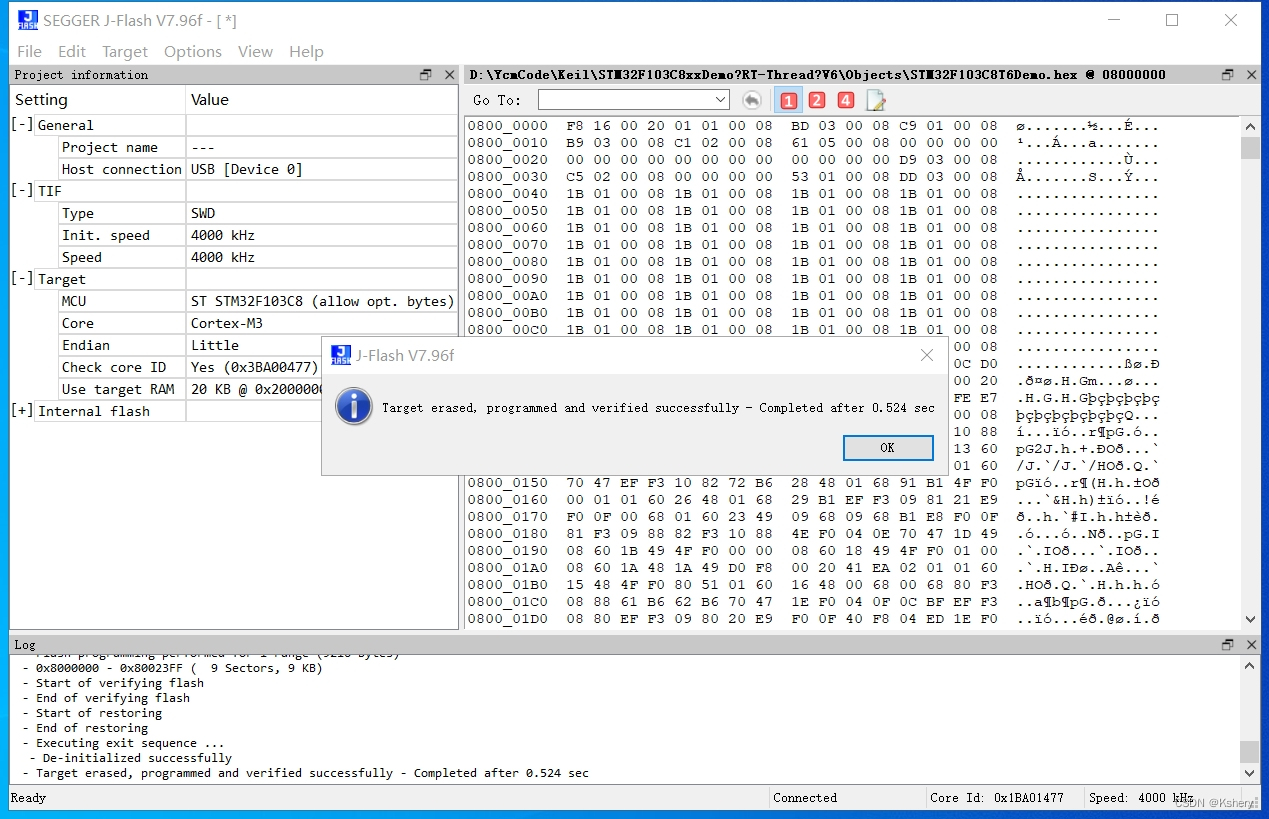Click log line 'De-initialized successfully'
Image resolution: width=1269 pixels, height=819 pixels.
tap(137, 758)
